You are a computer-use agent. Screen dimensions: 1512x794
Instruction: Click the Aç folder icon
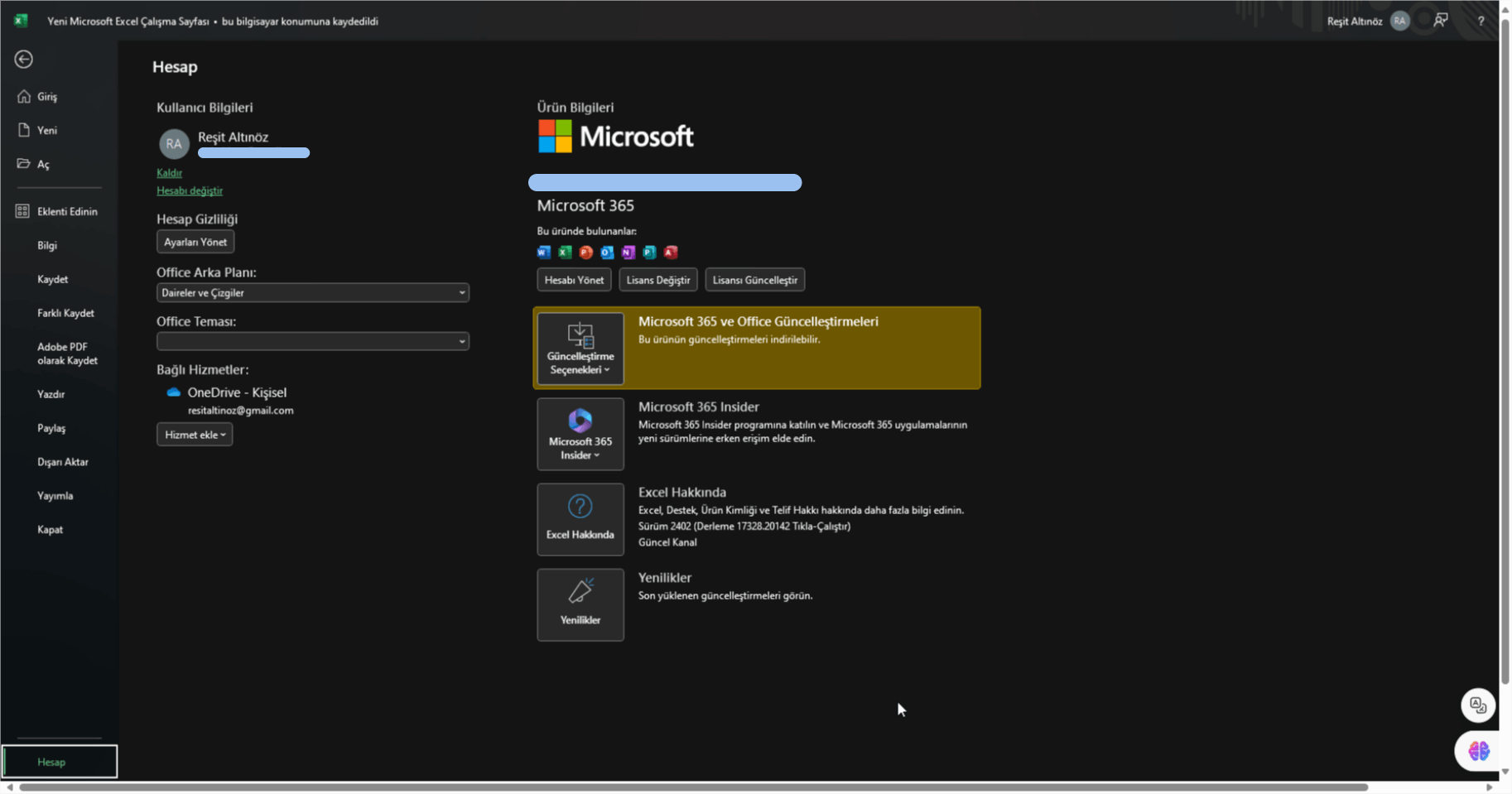pos(23,164)
